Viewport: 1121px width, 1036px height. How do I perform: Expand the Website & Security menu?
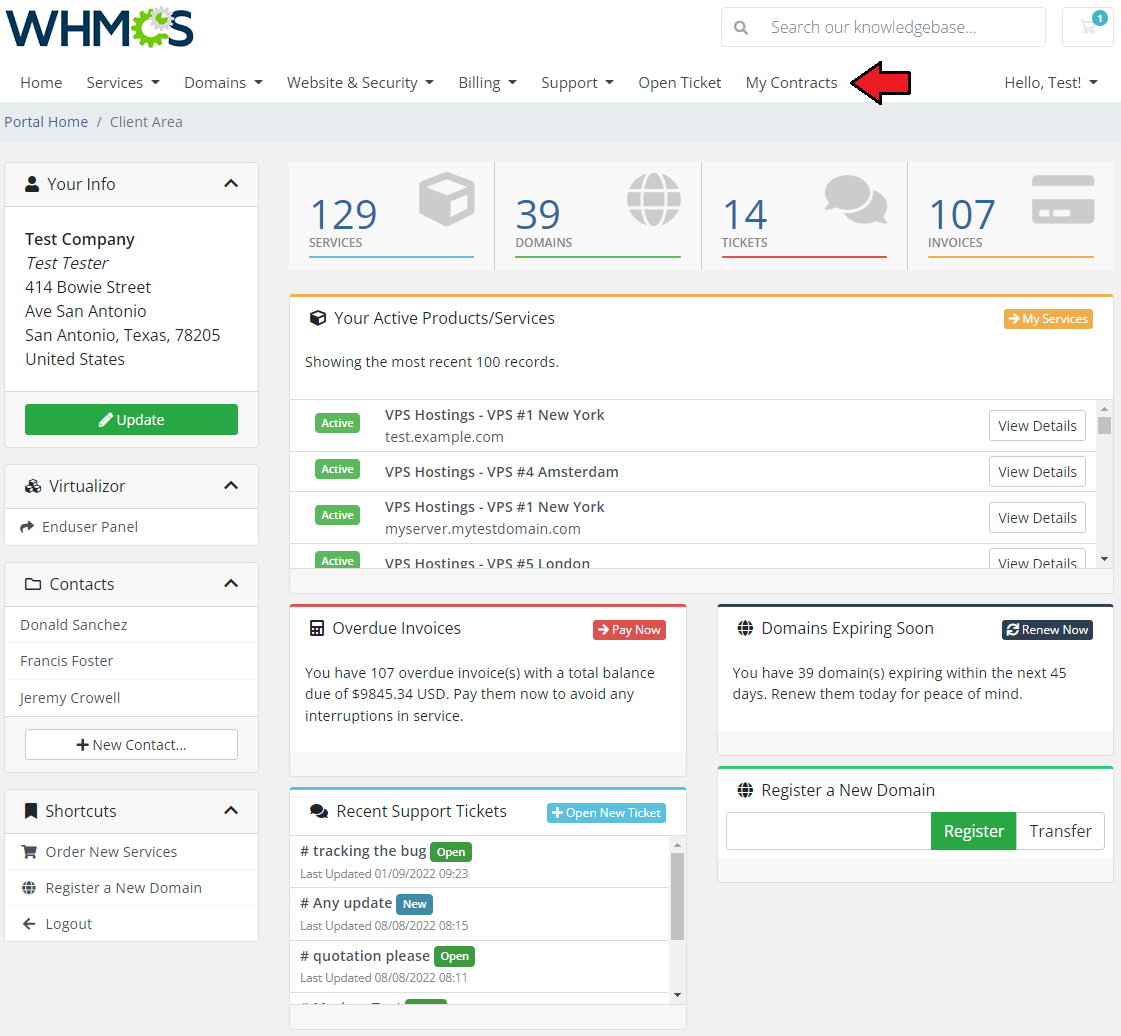[x=360, y=83]
